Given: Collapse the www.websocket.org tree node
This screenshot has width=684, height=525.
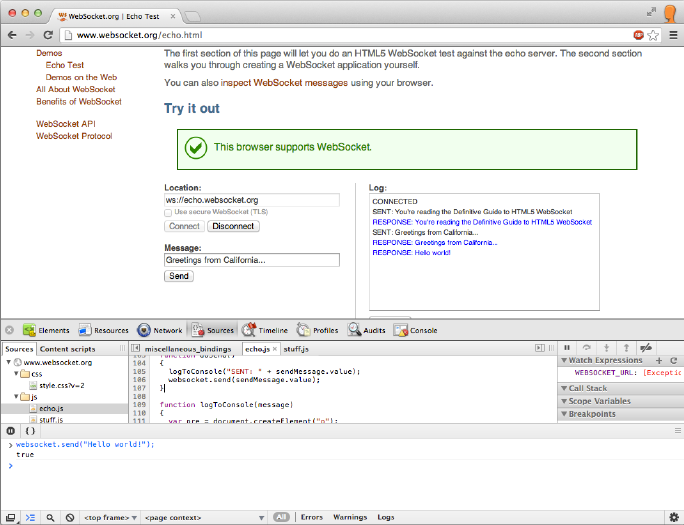Looking at the screenshot, I should pos(8,362).
